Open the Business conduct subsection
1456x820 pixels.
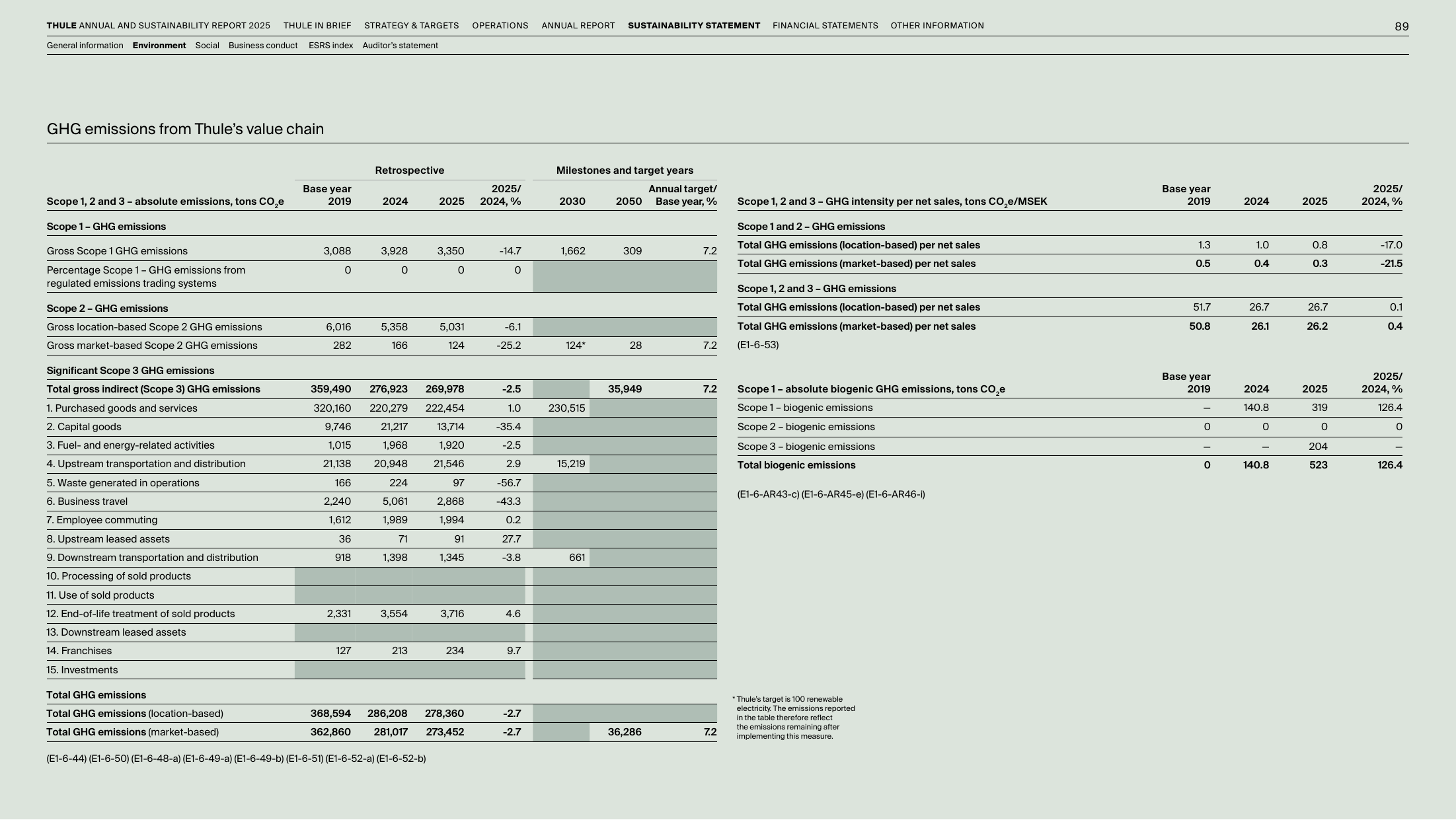point(263,46)
